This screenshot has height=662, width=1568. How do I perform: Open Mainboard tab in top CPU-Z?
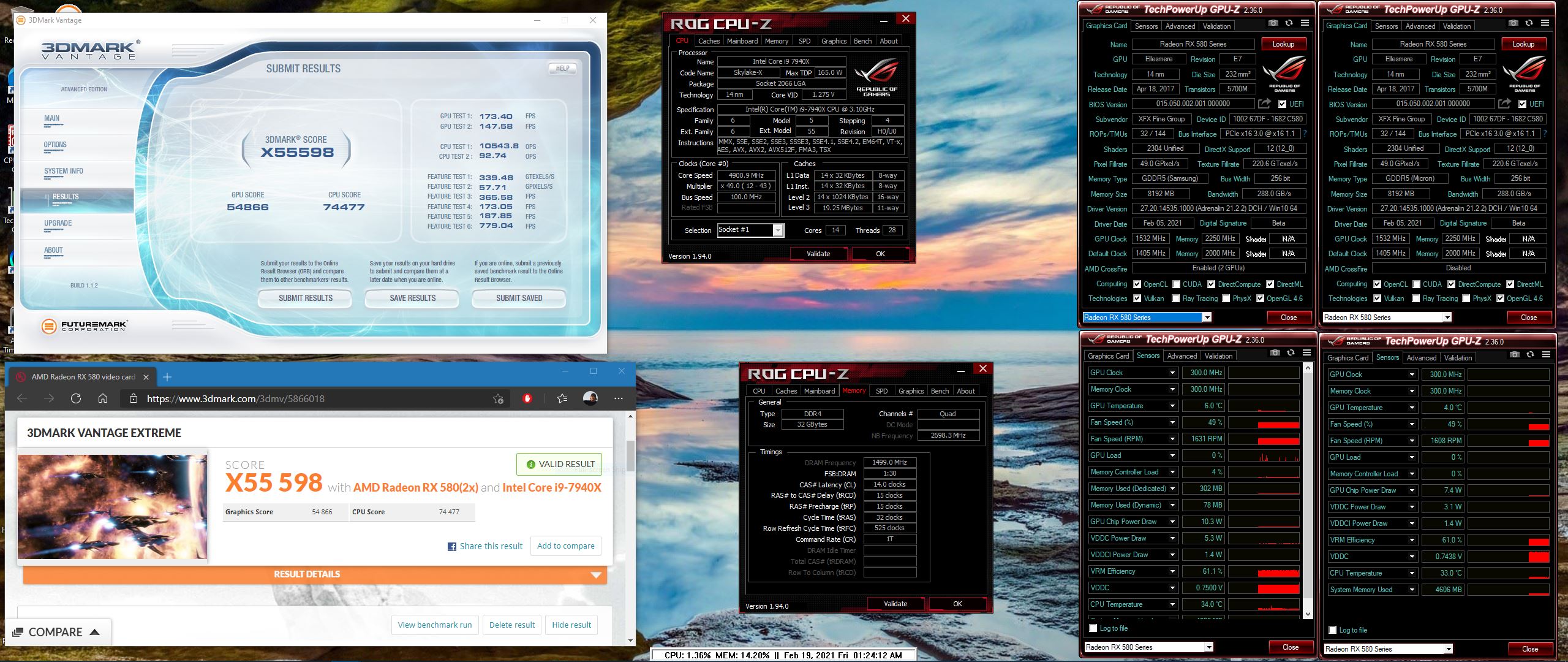click(x=742, y=41)
